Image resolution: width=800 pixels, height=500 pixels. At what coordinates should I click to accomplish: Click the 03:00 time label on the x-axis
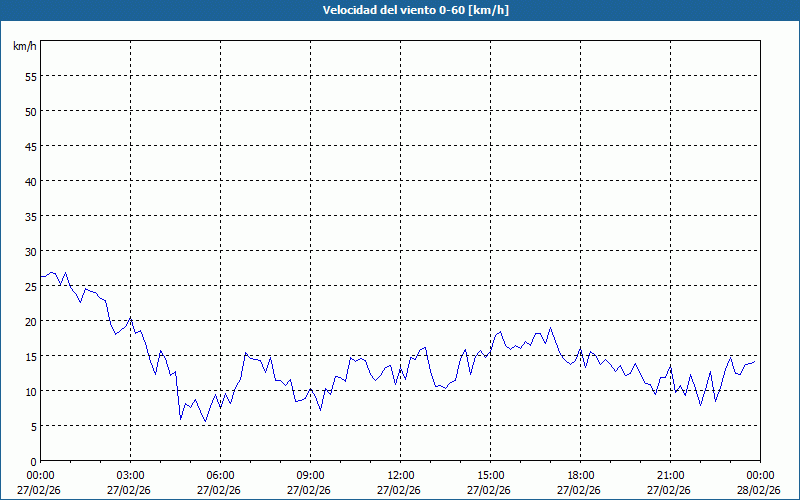[130, 475]
